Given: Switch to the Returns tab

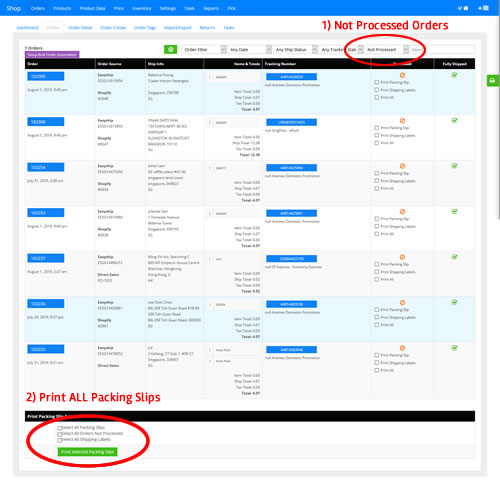Looking at the screenshot, I should click(x=207, y=28).
